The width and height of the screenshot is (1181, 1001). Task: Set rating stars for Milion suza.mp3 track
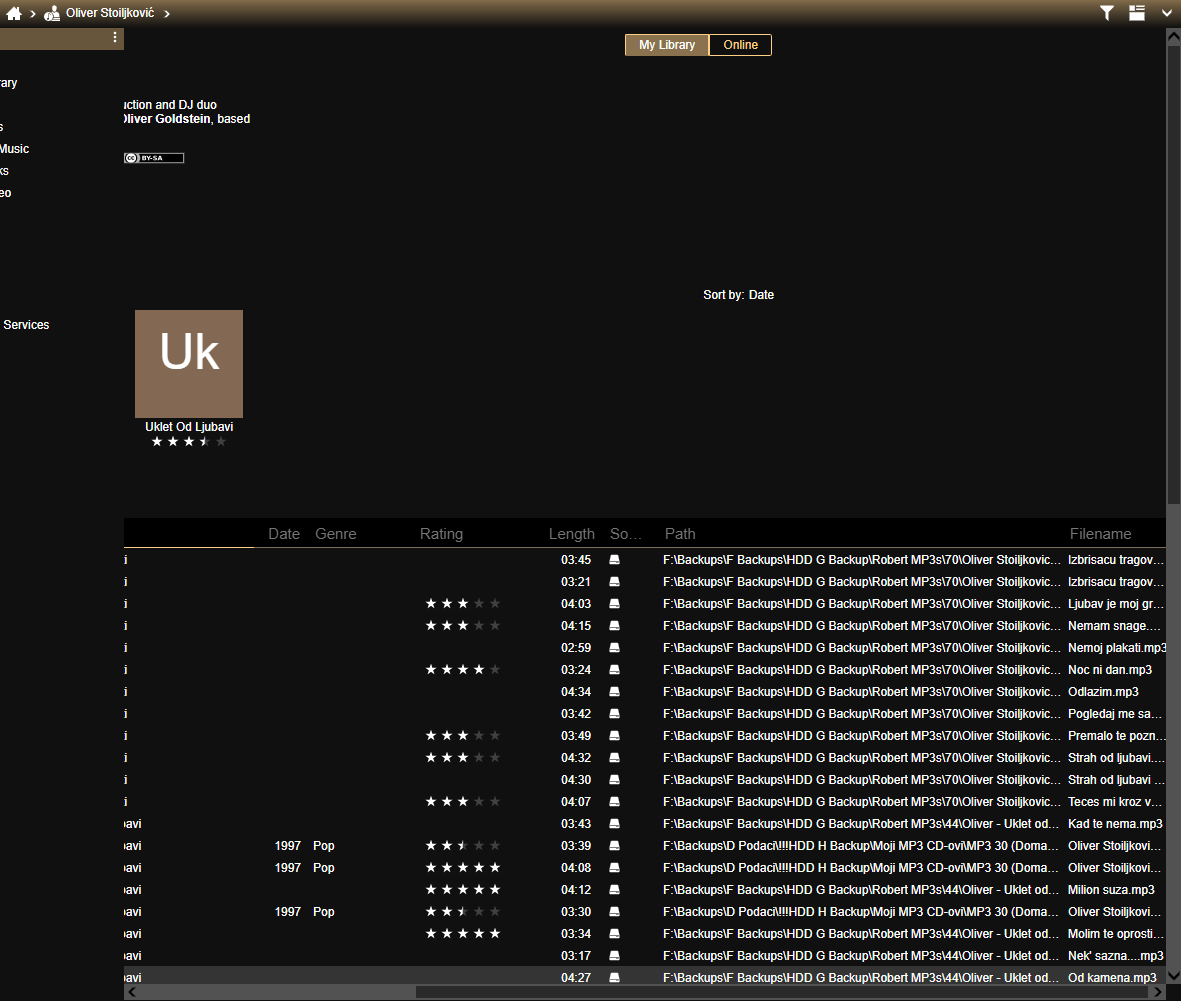462,890
